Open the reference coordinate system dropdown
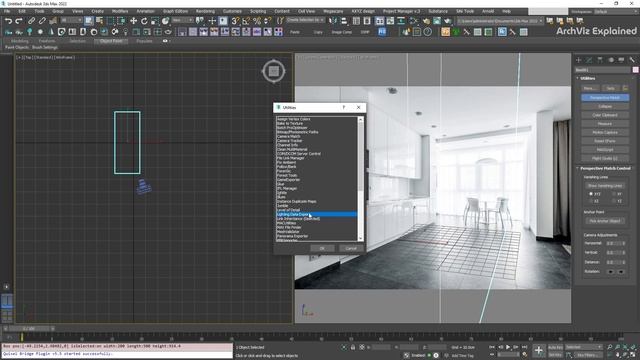This screenshot has height=360, width=640. 182,20
